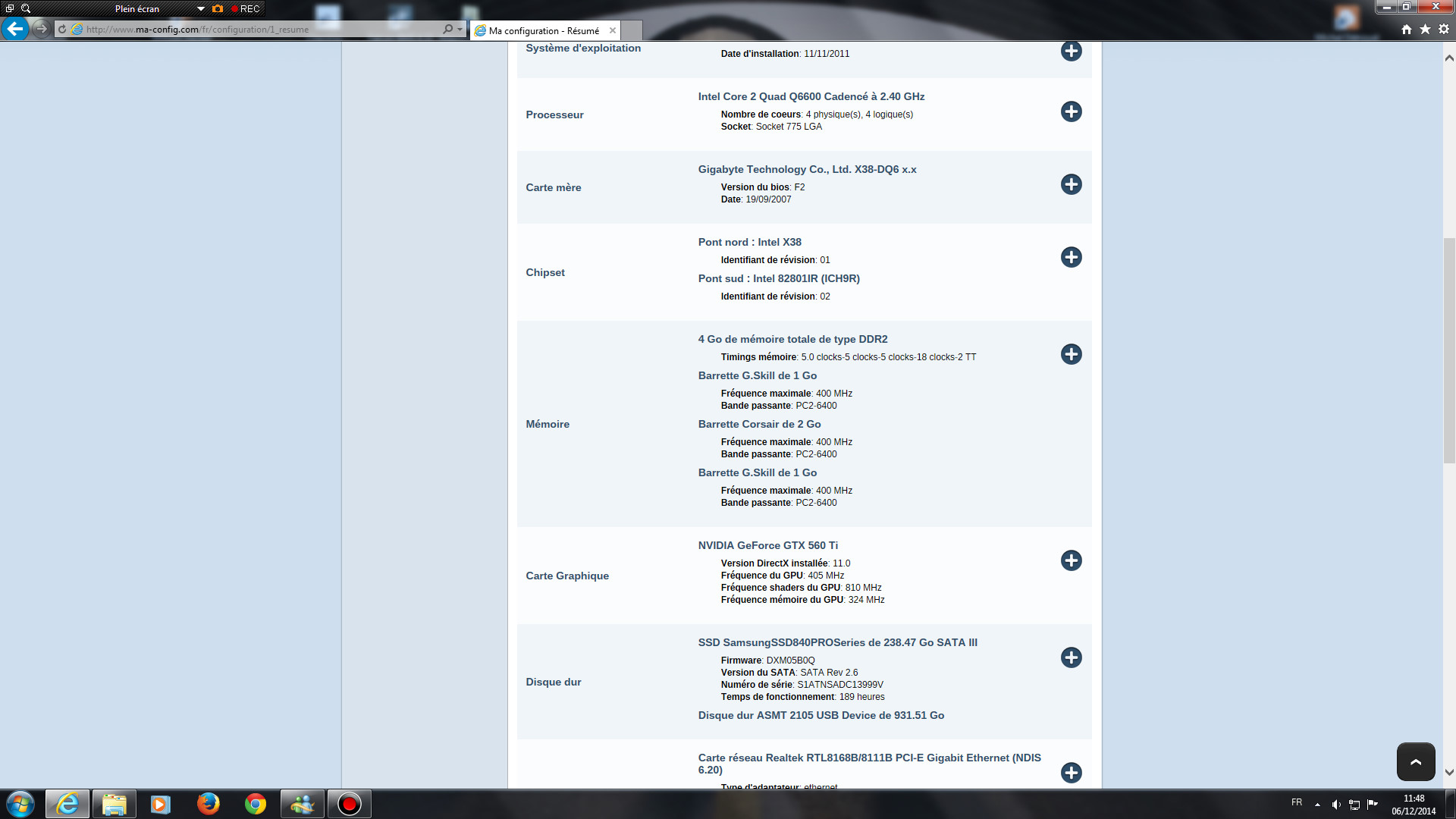This screenshot has width=1456, height=819.
Task: Open the media player taskbar icon
Action: coord(161,804)
